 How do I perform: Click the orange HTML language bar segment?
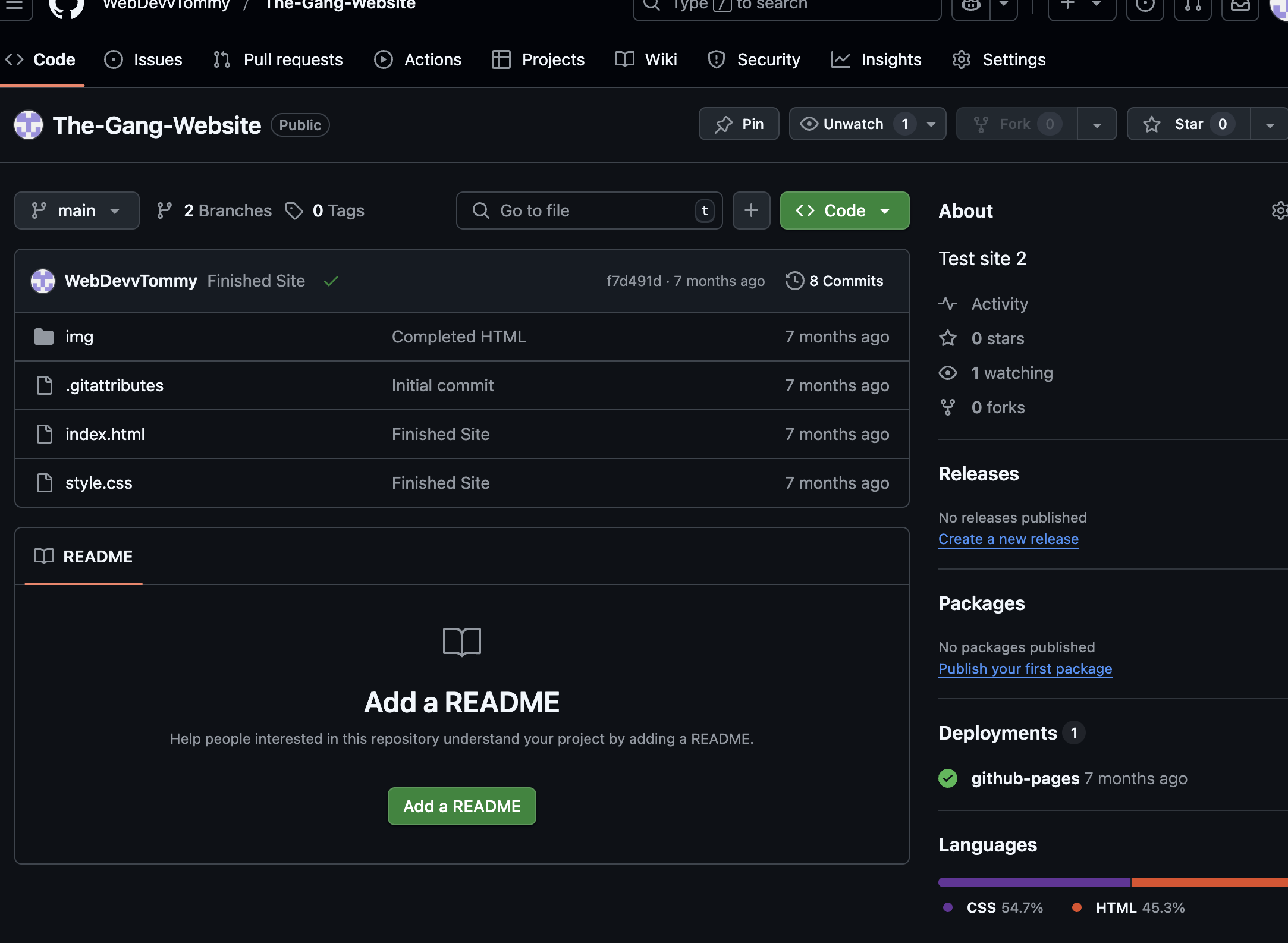(x=1210, y=882)
